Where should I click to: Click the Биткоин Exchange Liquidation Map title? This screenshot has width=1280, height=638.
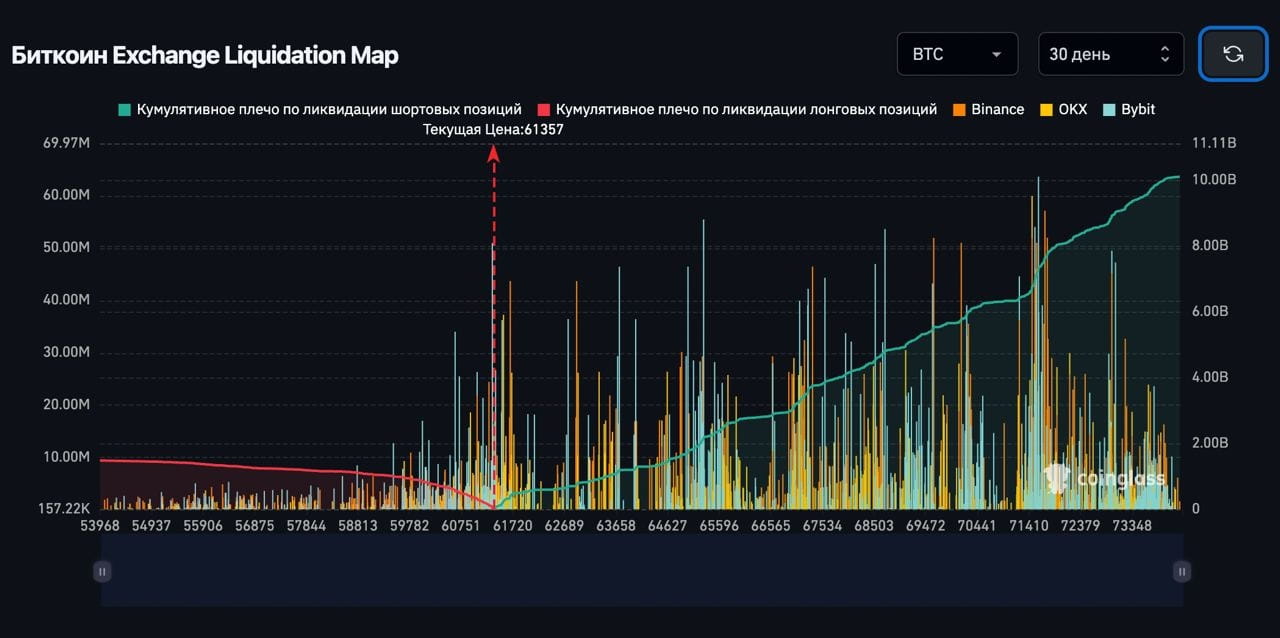(203, 55)
